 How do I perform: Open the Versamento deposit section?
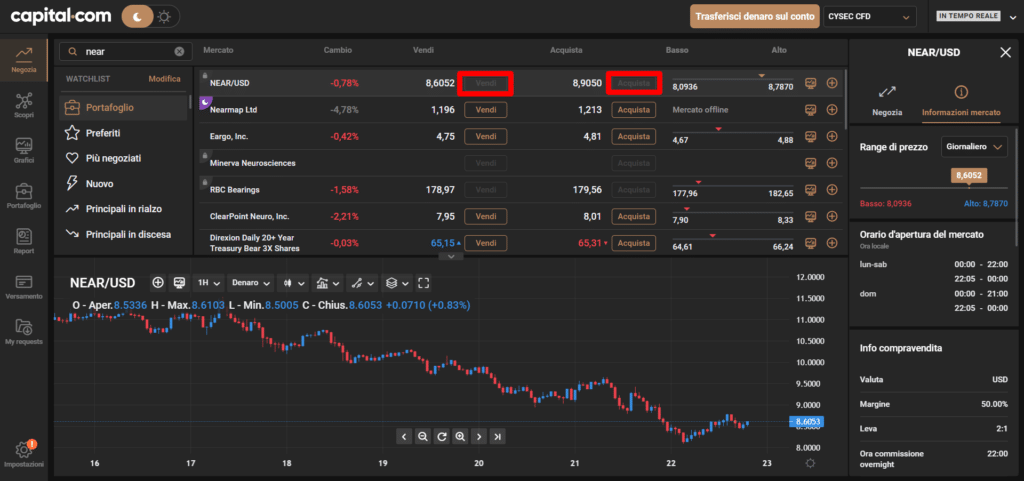[24, 287]
